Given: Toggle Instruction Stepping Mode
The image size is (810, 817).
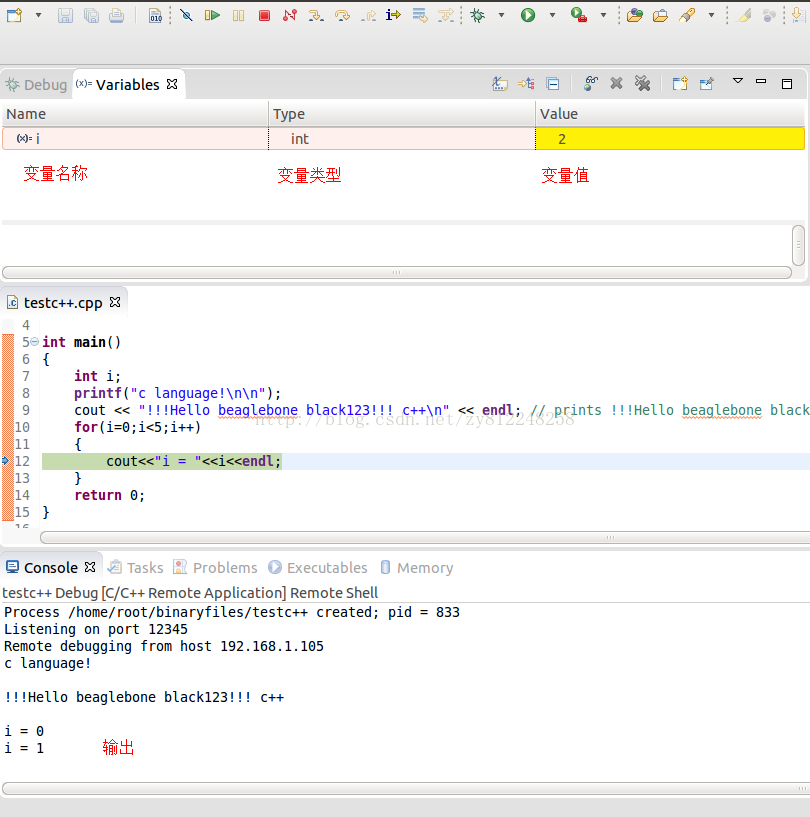Looking at the screenshot, I should coord(393,15).
